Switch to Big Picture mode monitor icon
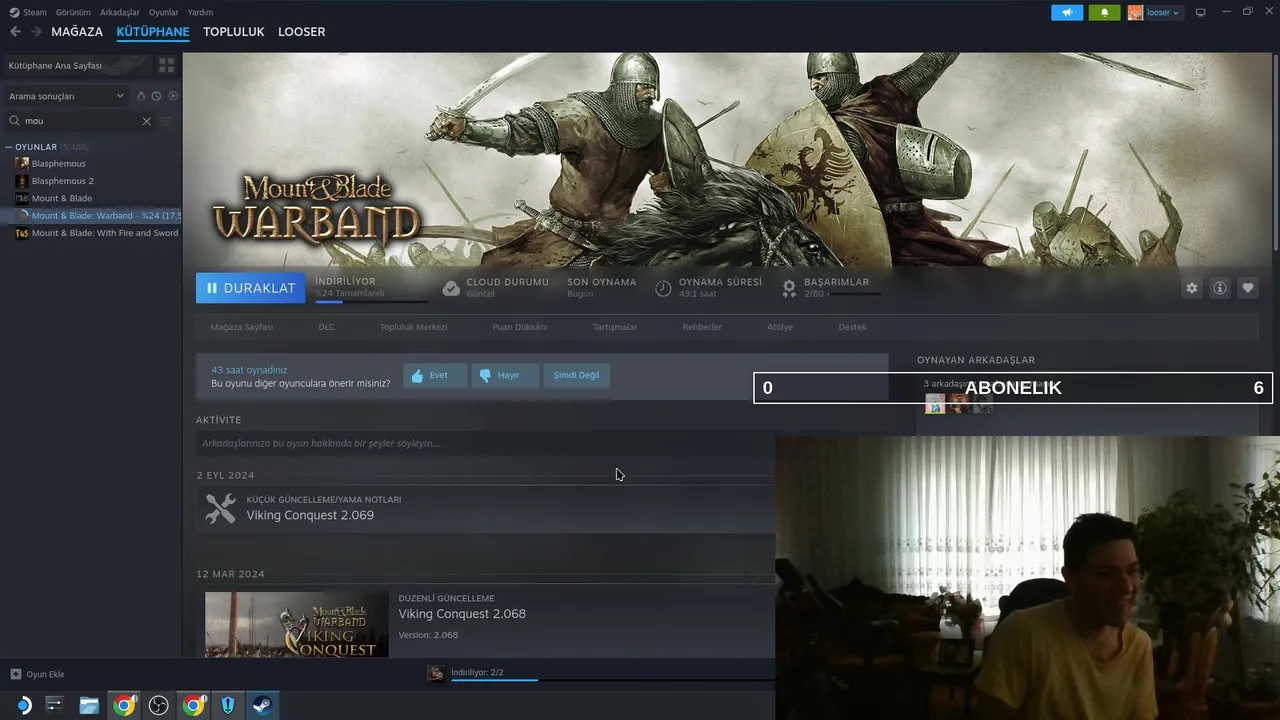Viewport: 1280px width, 720px height. tap(1200, 13)
